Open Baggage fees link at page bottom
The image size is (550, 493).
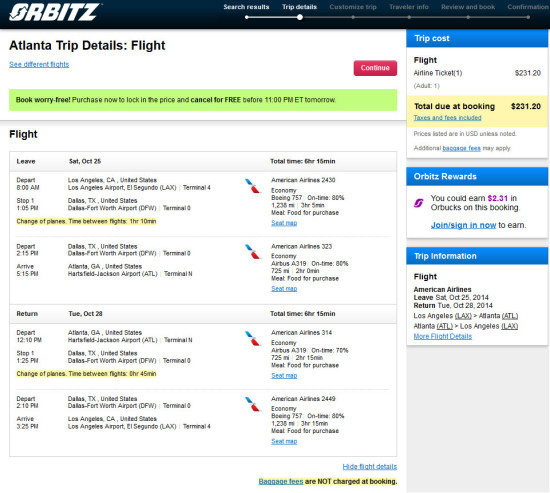pos(281,481)
